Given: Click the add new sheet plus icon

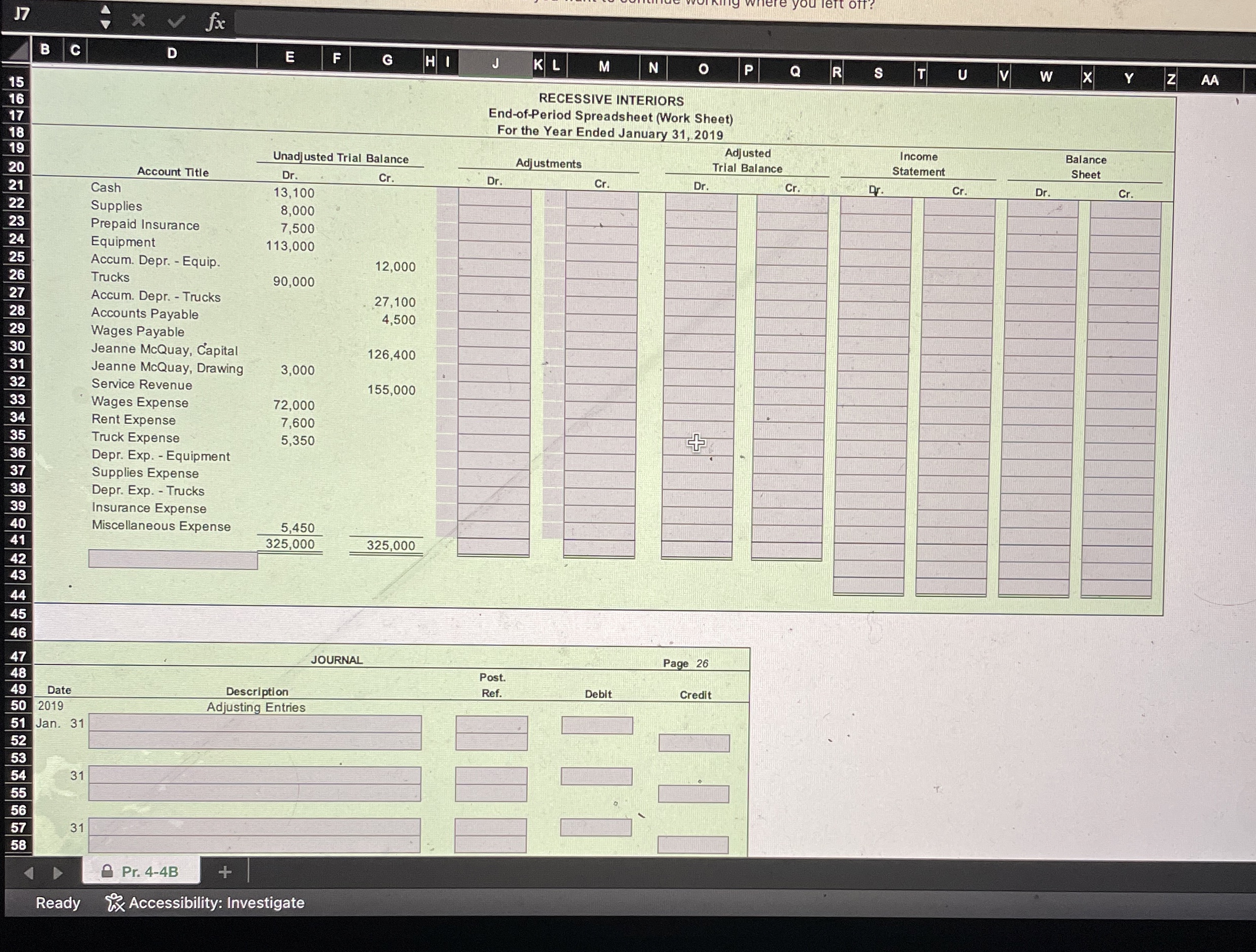Looking at the screenshot, I should coord(225,871).
